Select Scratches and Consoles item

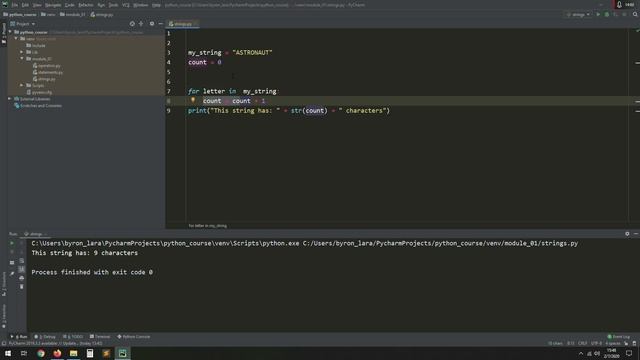(38, 106)
